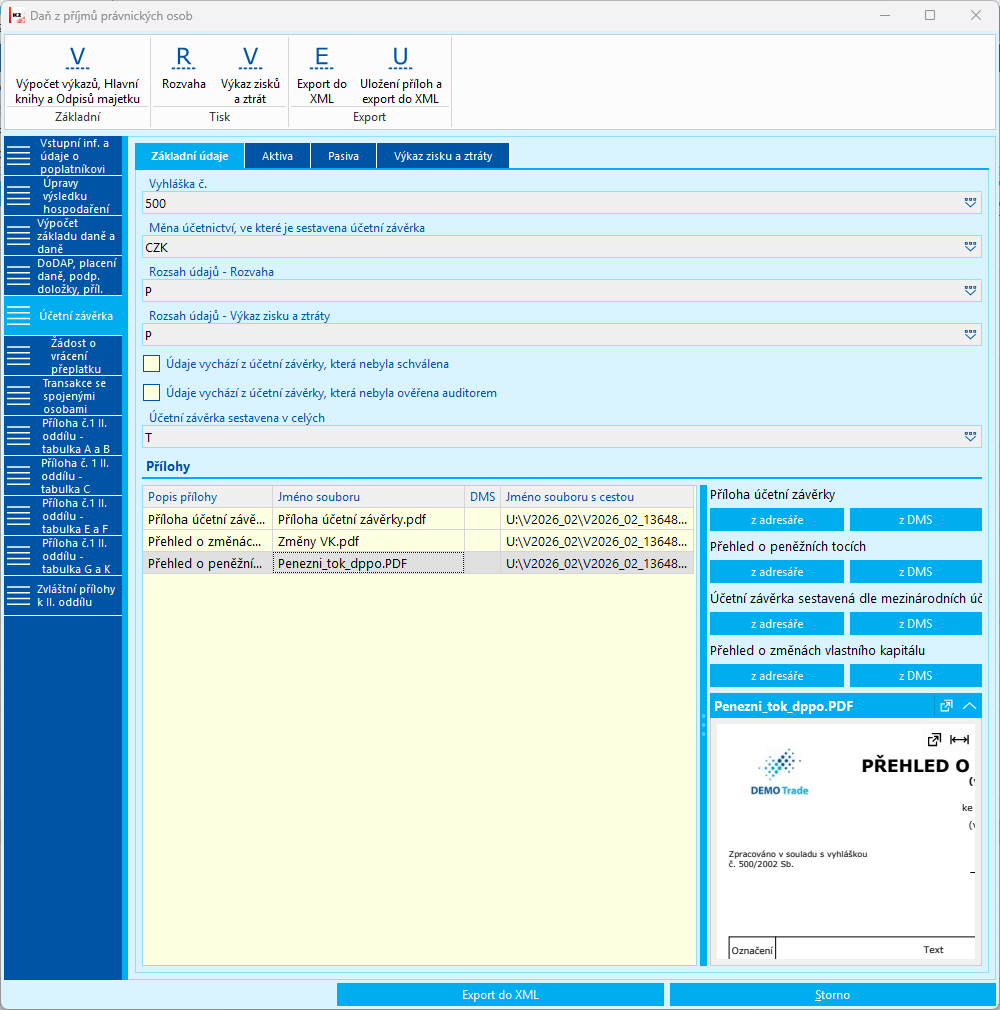Click 'z adresáře' for Příloha účetní závěrky
Screen dimensions: 1000x1010
(x=777, y=520)
